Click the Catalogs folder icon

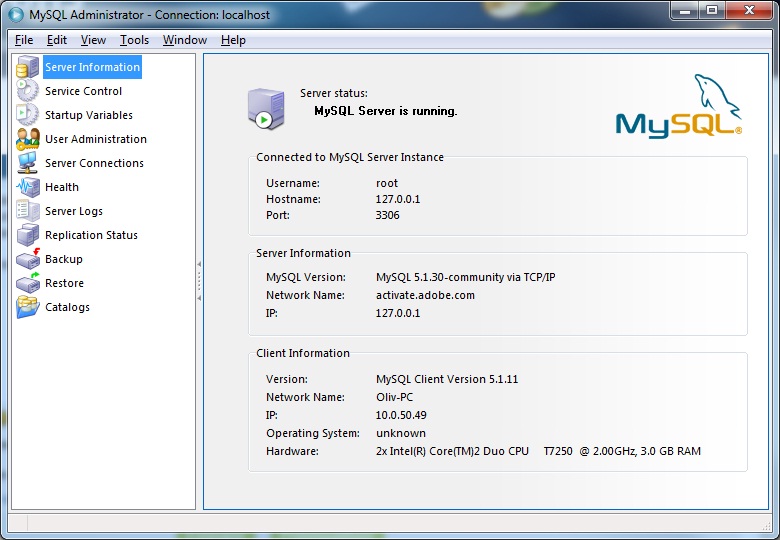(x=27, y=307)
